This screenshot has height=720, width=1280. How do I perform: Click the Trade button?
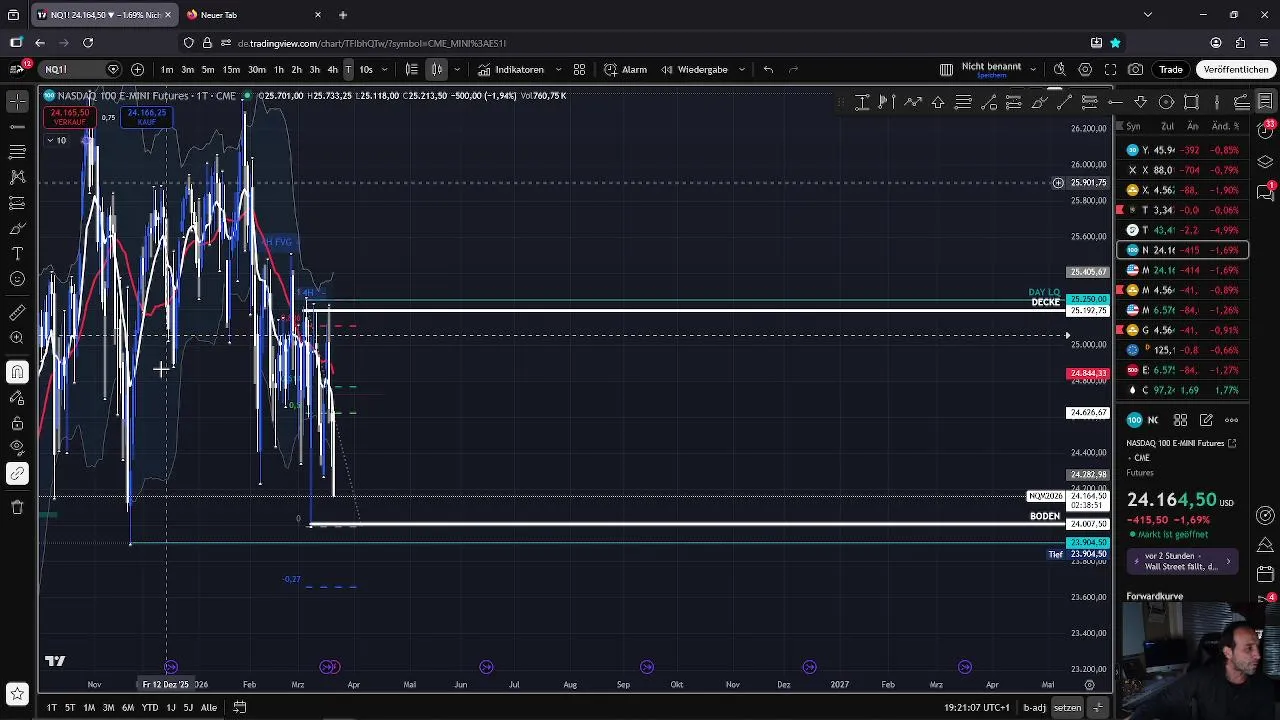[1171, 69]
